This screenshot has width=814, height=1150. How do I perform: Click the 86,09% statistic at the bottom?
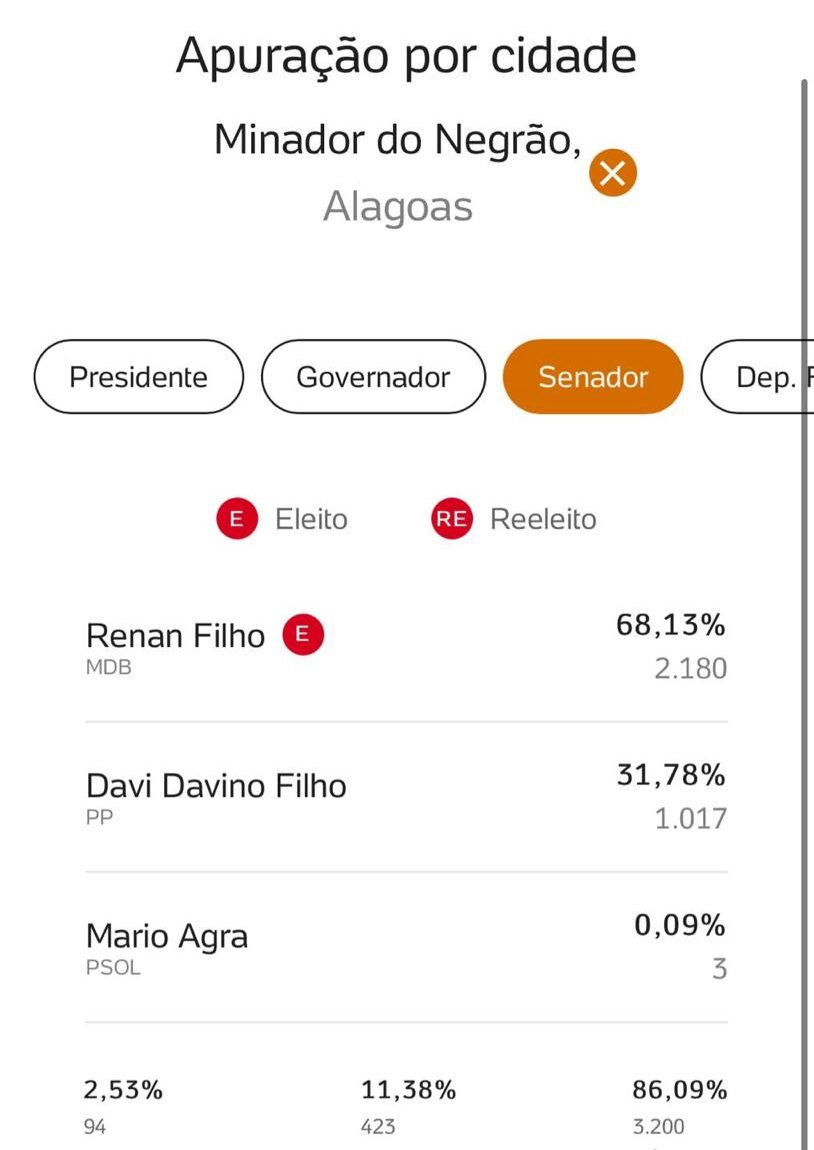click(x=679, y=1090)
